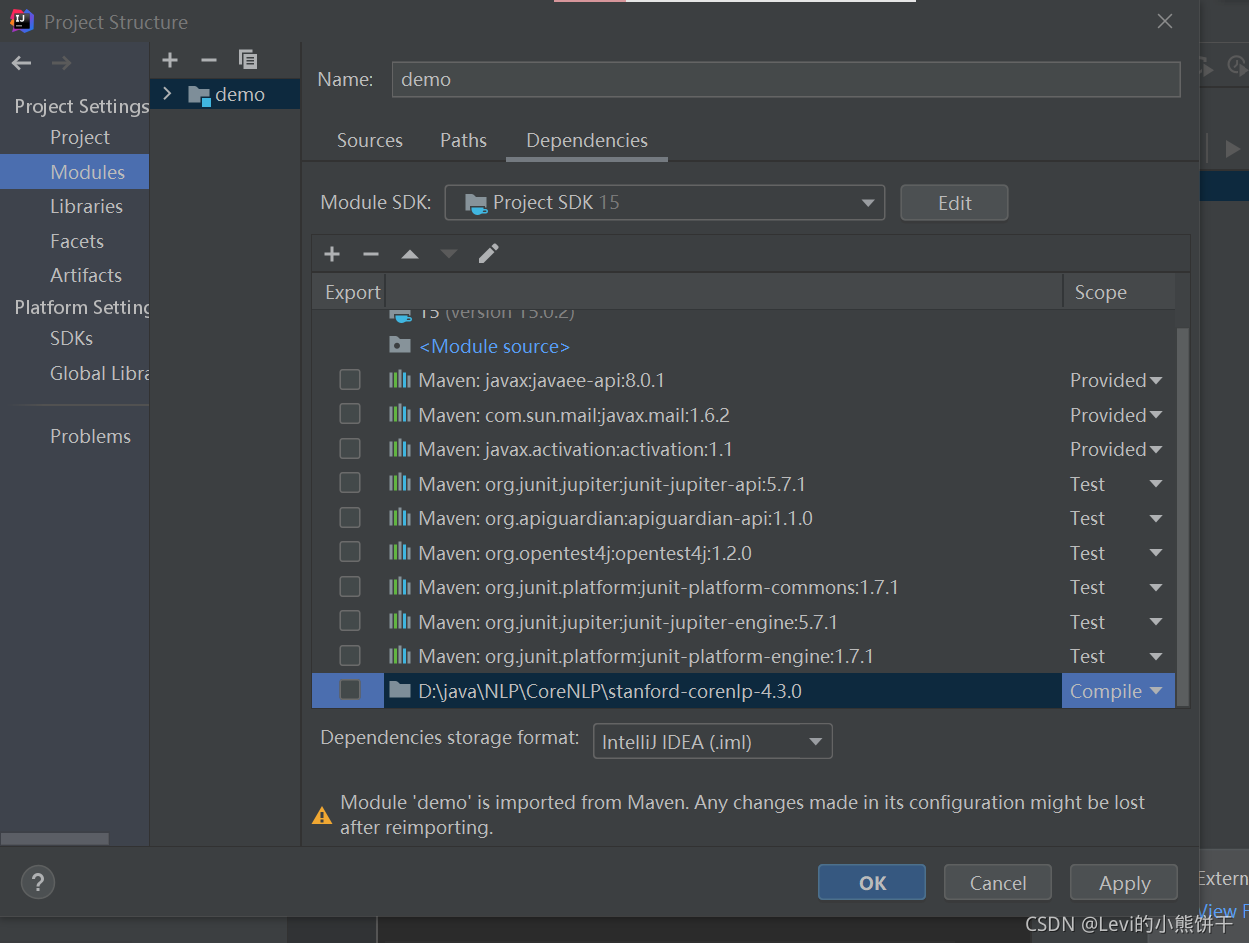
Task: Open Project settings section
Action: 80,137
